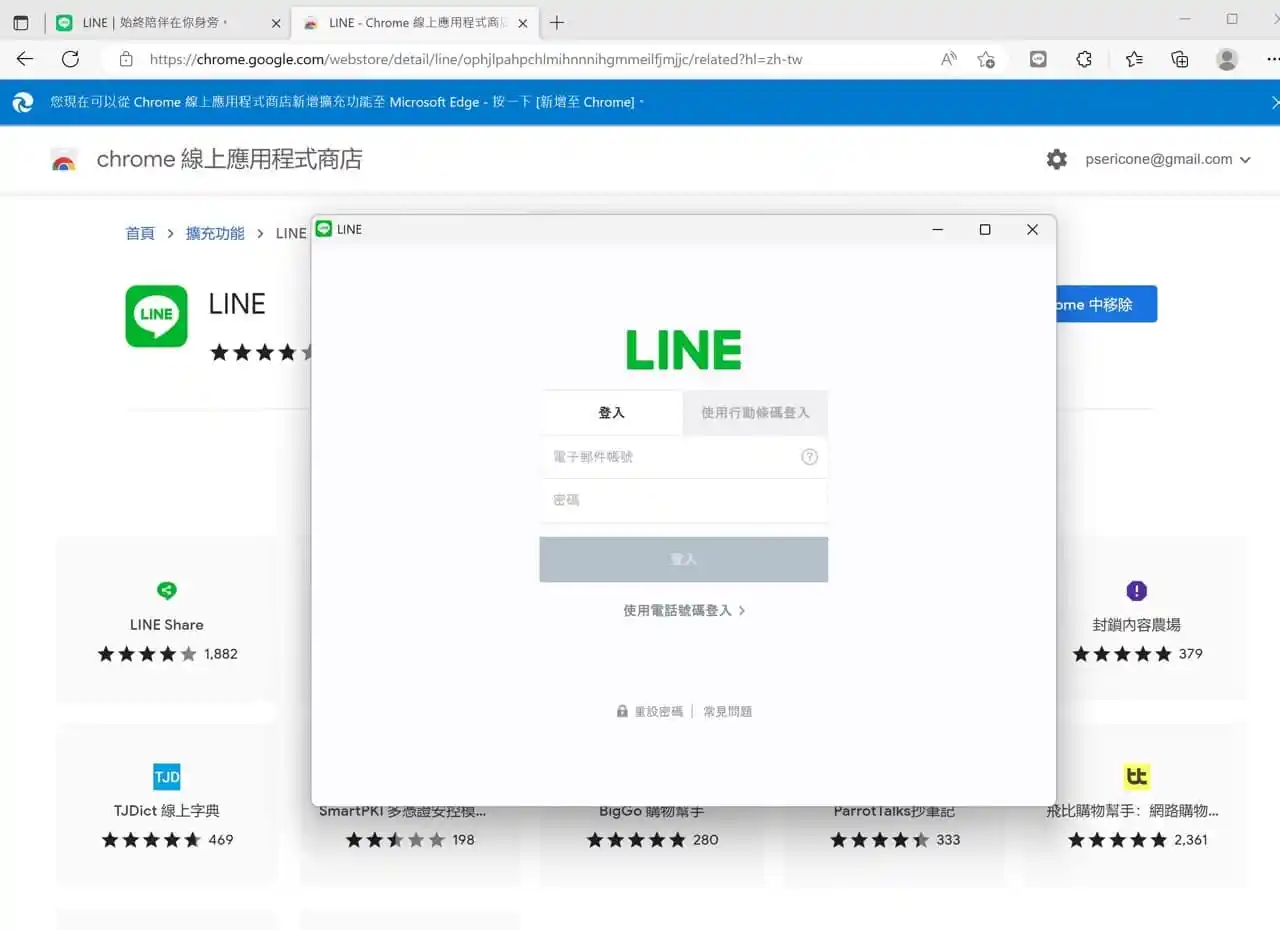Click the 333 rating count of ParrotTalks
This screenshot has height=930, width=1280.
coord(948,840)
